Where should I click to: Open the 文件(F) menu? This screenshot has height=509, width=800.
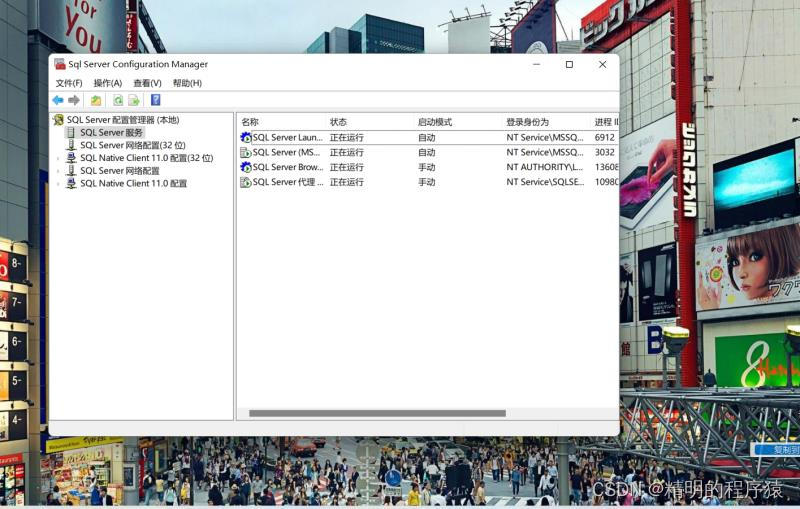tap(69, 83)
